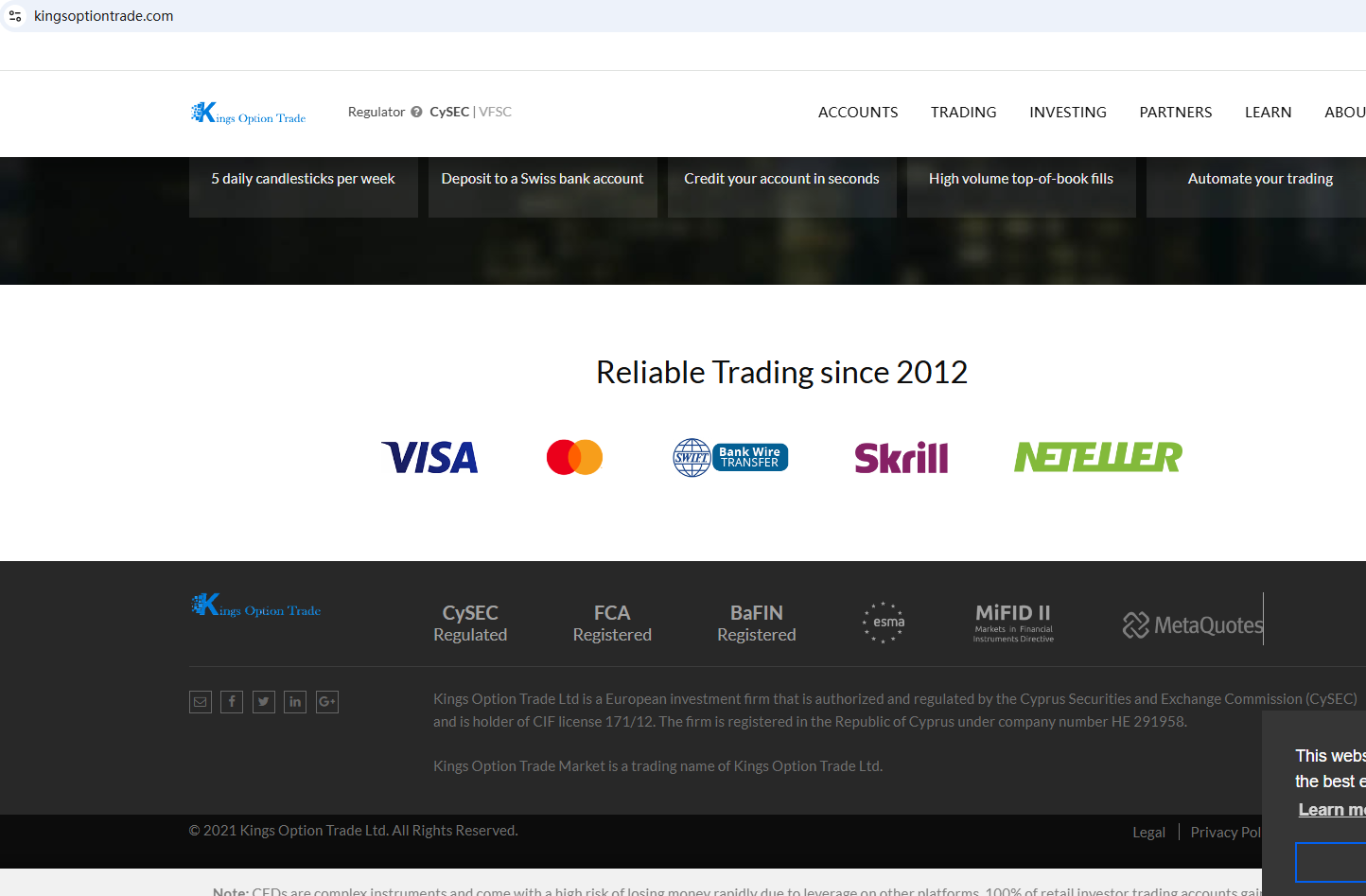Open the Facebook icon in footer
Image resolution: width=1366 pixels, height=896 pixels.
coord(232,702)
